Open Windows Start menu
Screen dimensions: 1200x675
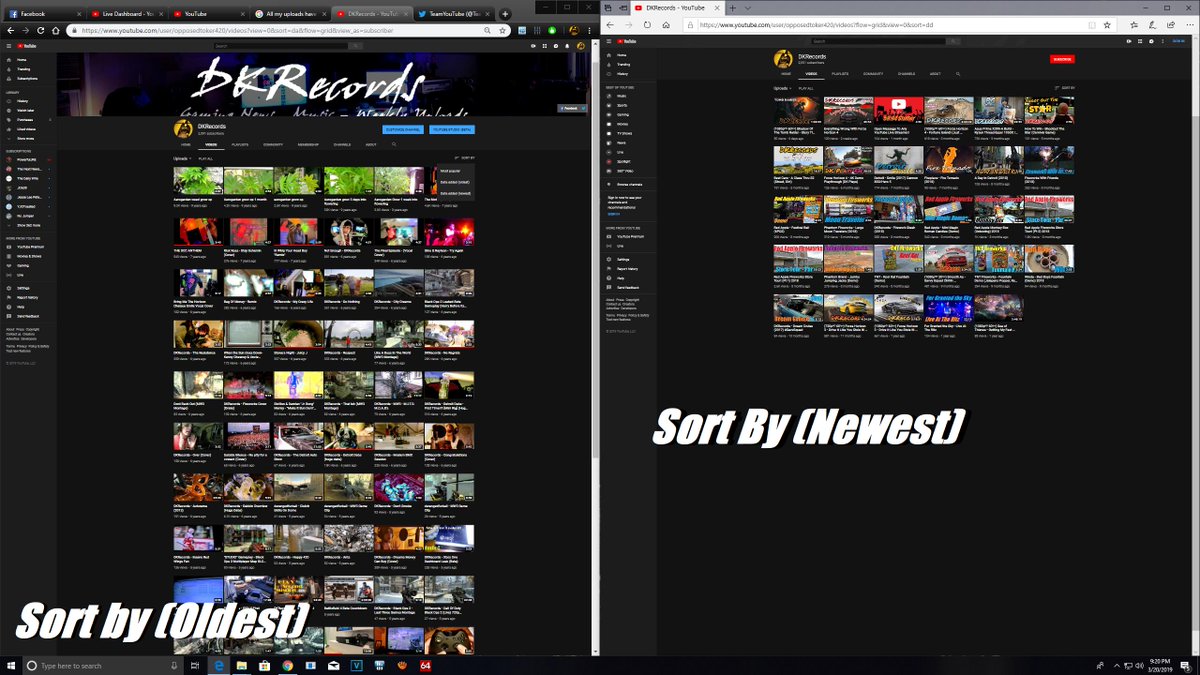pyautogui.click(x=10, y=665)
